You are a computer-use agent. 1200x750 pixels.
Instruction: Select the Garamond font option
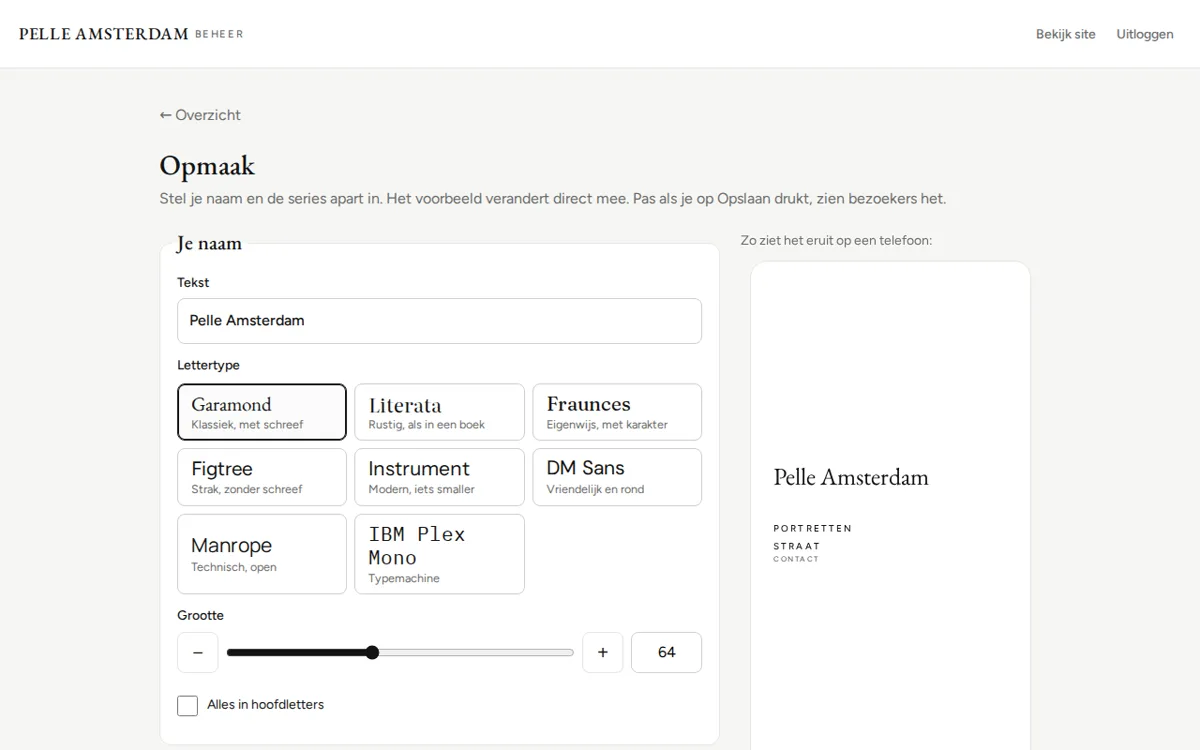click(262, 412)
